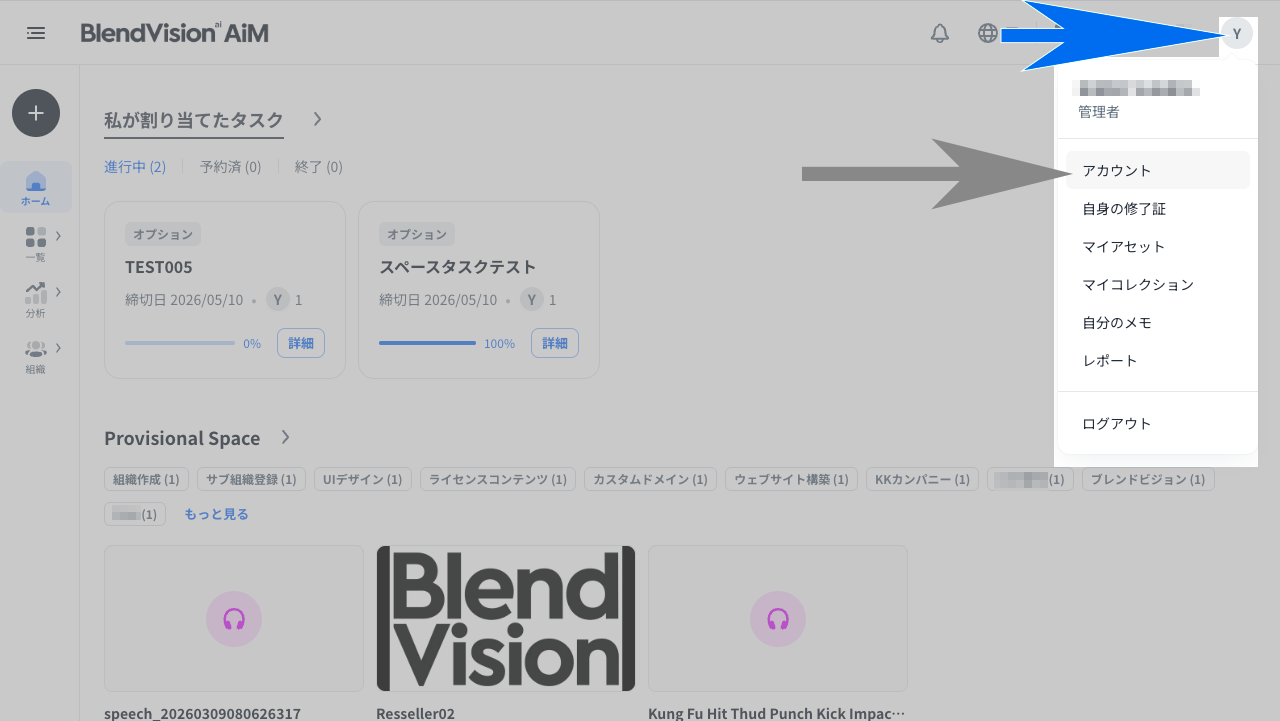
Task: Click Y assignee avatar on TEST005 card
Action: 278,299
